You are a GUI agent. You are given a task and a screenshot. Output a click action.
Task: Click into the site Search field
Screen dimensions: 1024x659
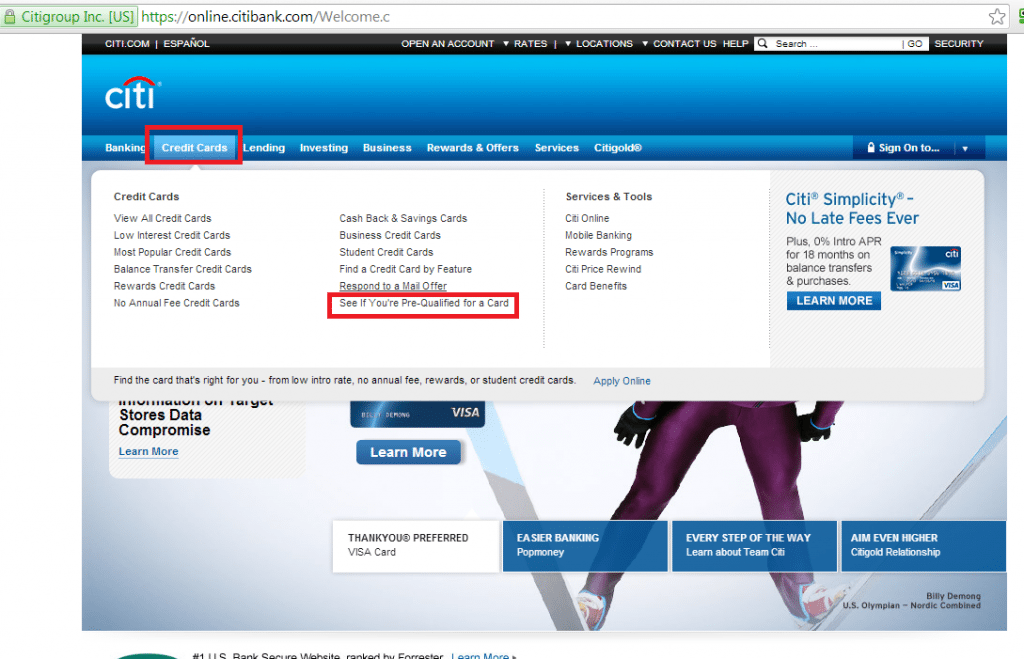coord(835,44)
